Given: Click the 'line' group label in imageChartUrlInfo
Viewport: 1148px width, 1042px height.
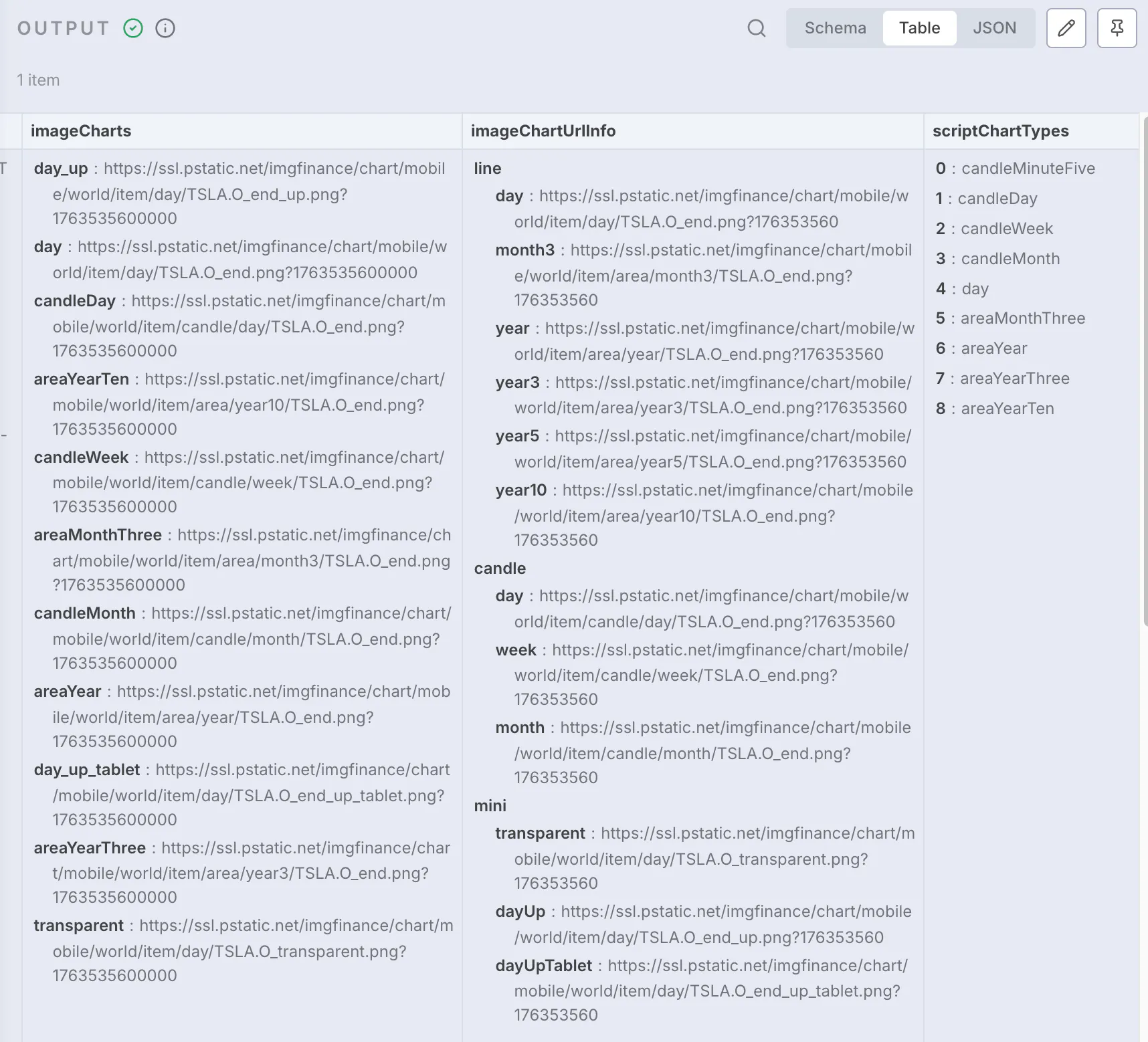Looking at the screenshot, I should pos(488,169).
